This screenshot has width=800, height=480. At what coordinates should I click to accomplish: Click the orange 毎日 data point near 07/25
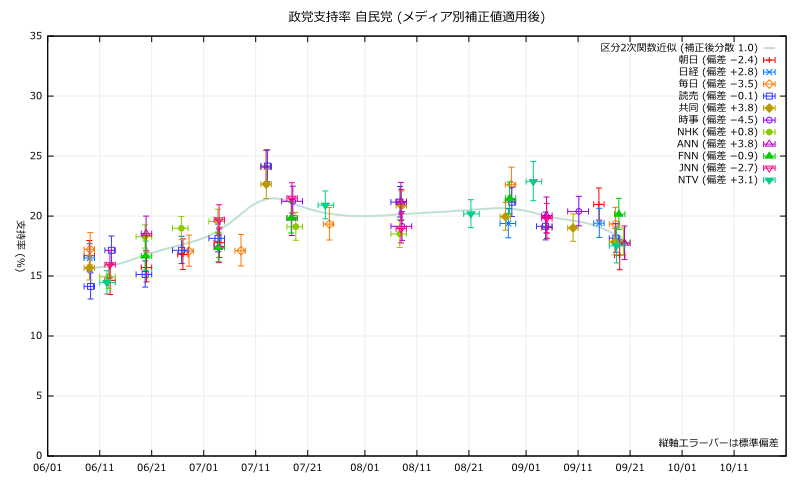point(328,224)
